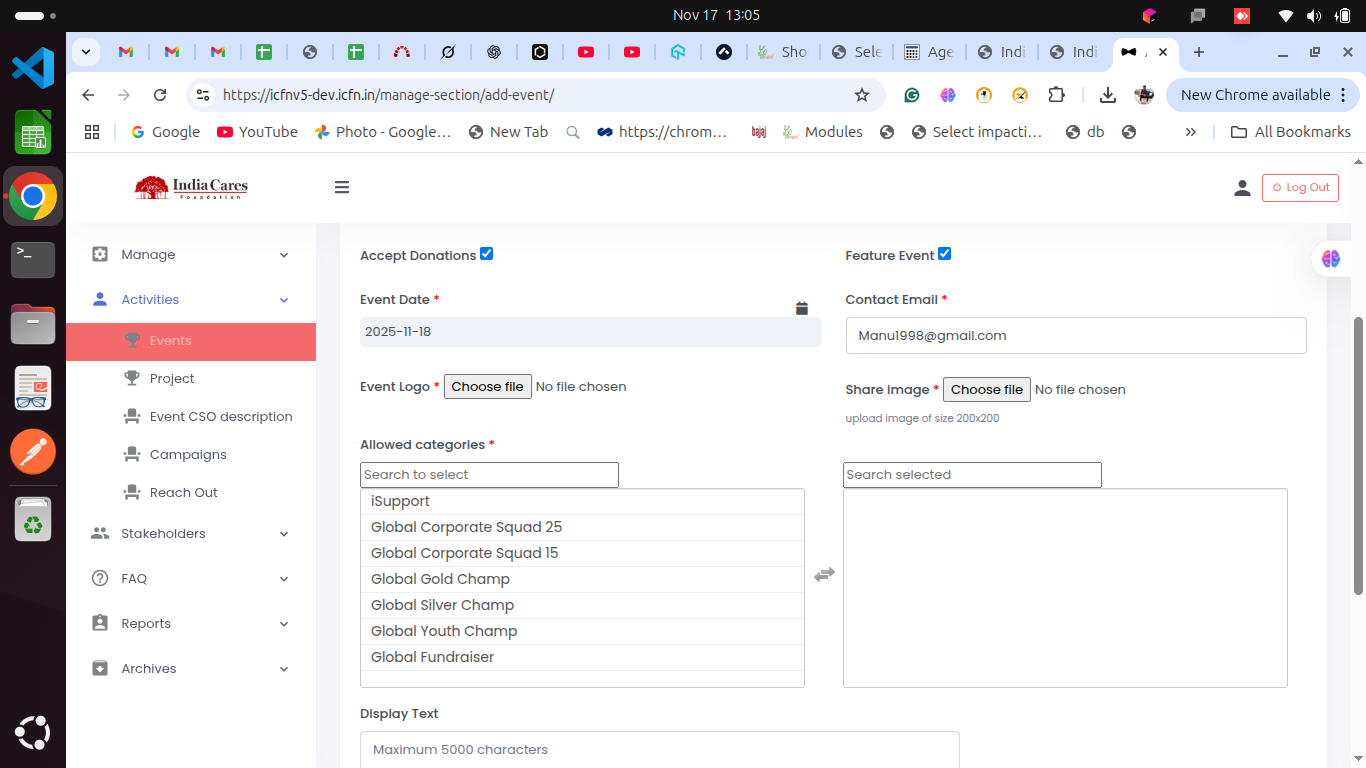1366x768 pixels.
Task: Open the calendar icon for Event Date
Action: pyautogui.click(x=801, y=308)
